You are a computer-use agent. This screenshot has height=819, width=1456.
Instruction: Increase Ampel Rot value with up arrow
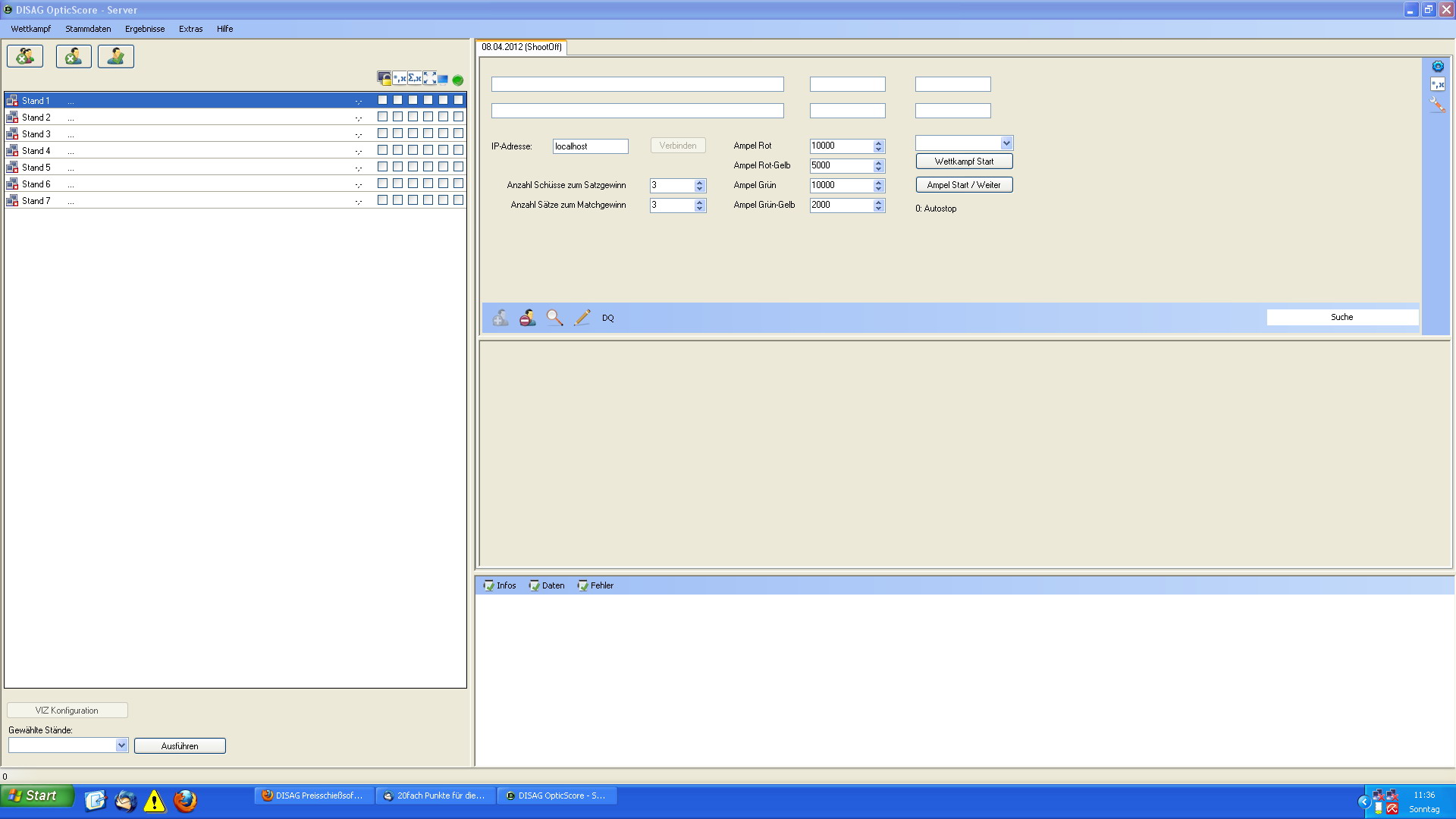(x=878, y=143)
